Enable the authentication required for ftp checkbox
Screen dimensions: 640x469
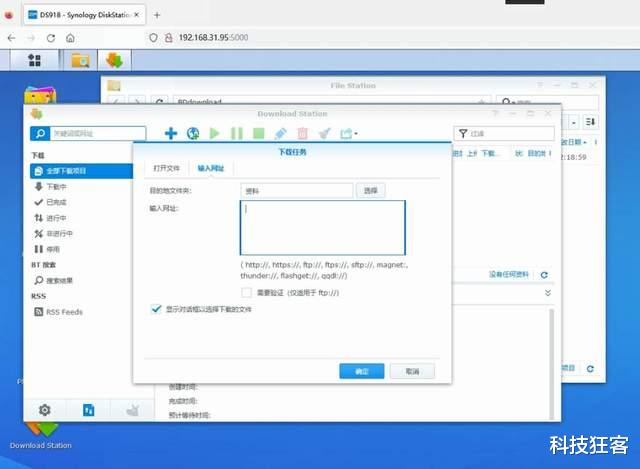[247, 292]
